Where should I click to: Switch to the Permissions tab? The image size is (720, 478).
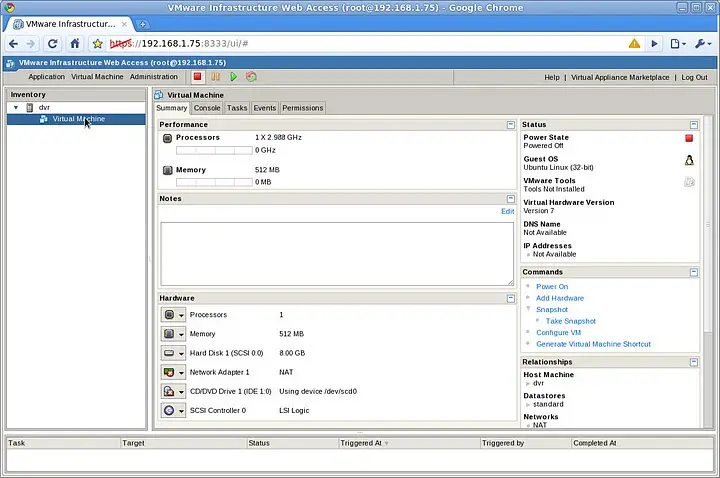303,108
